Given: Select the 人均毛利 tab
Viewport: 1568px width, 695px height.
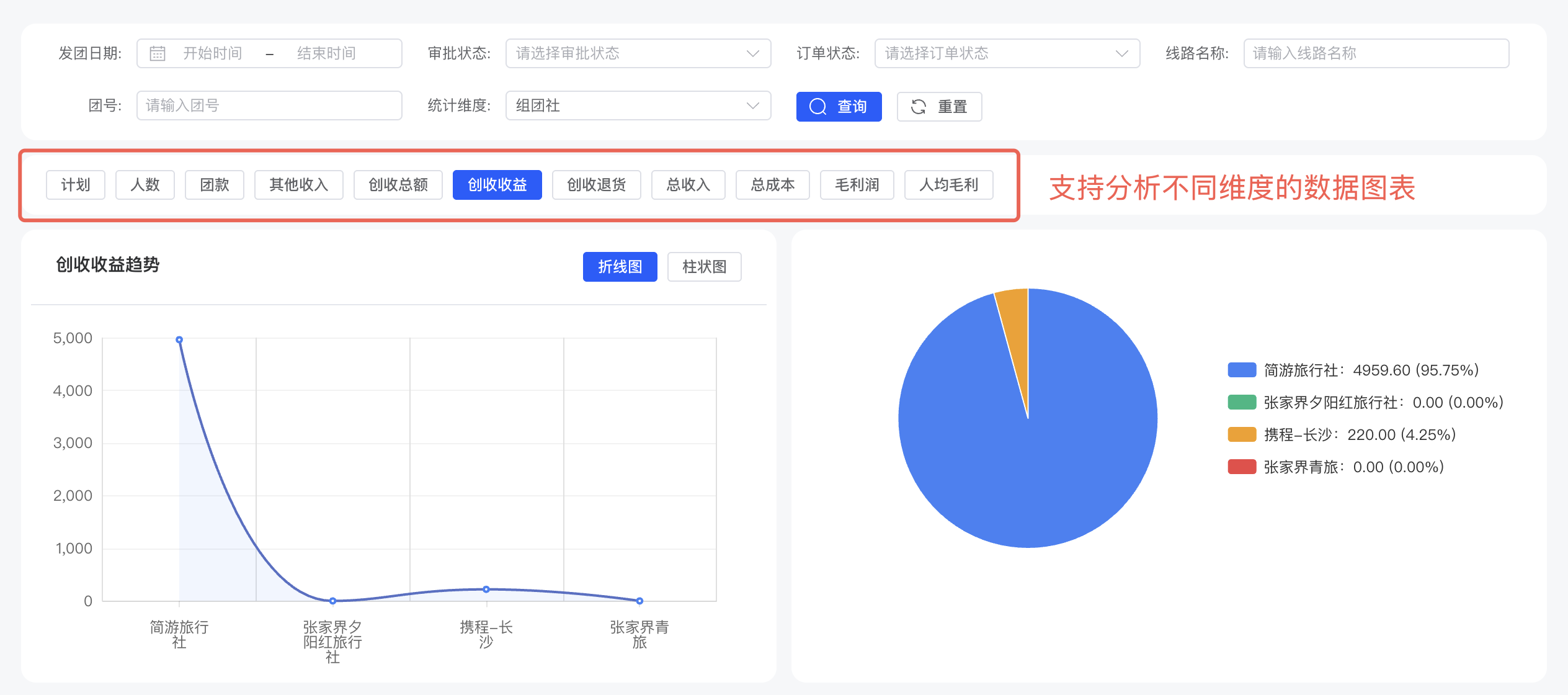Looking at the screenshot, I should pos(948,184).
